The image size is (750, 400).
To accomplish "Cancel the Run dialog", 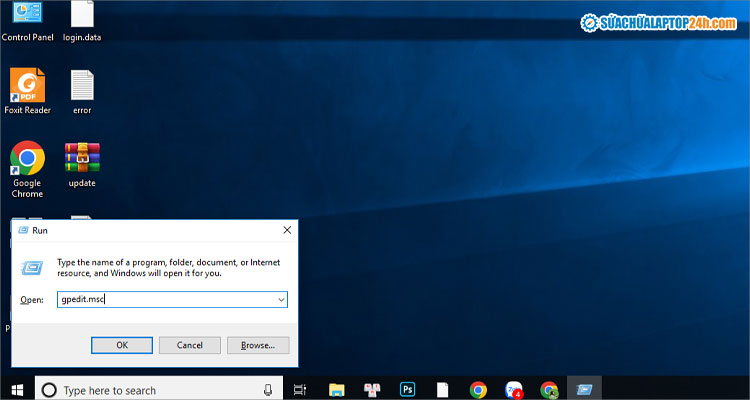I will pyautogui.click(x=190, y=345).
